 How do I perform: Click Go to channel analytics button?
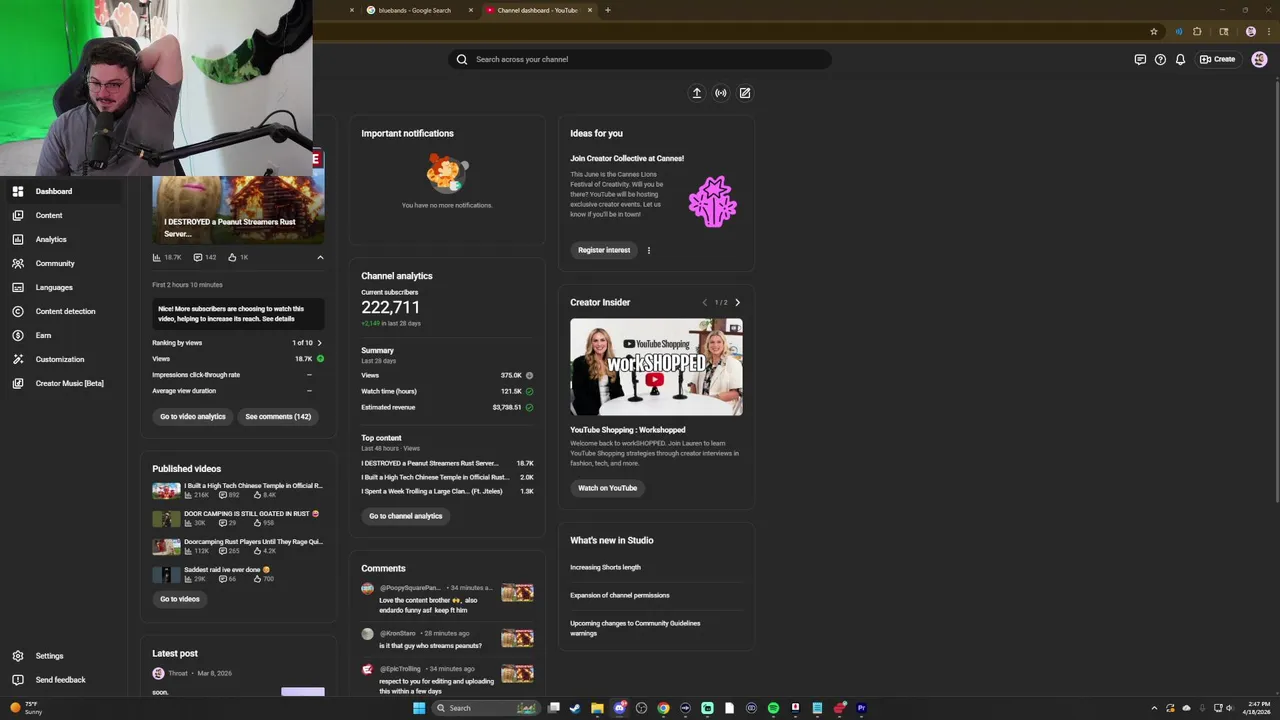[x=405, y=516]
